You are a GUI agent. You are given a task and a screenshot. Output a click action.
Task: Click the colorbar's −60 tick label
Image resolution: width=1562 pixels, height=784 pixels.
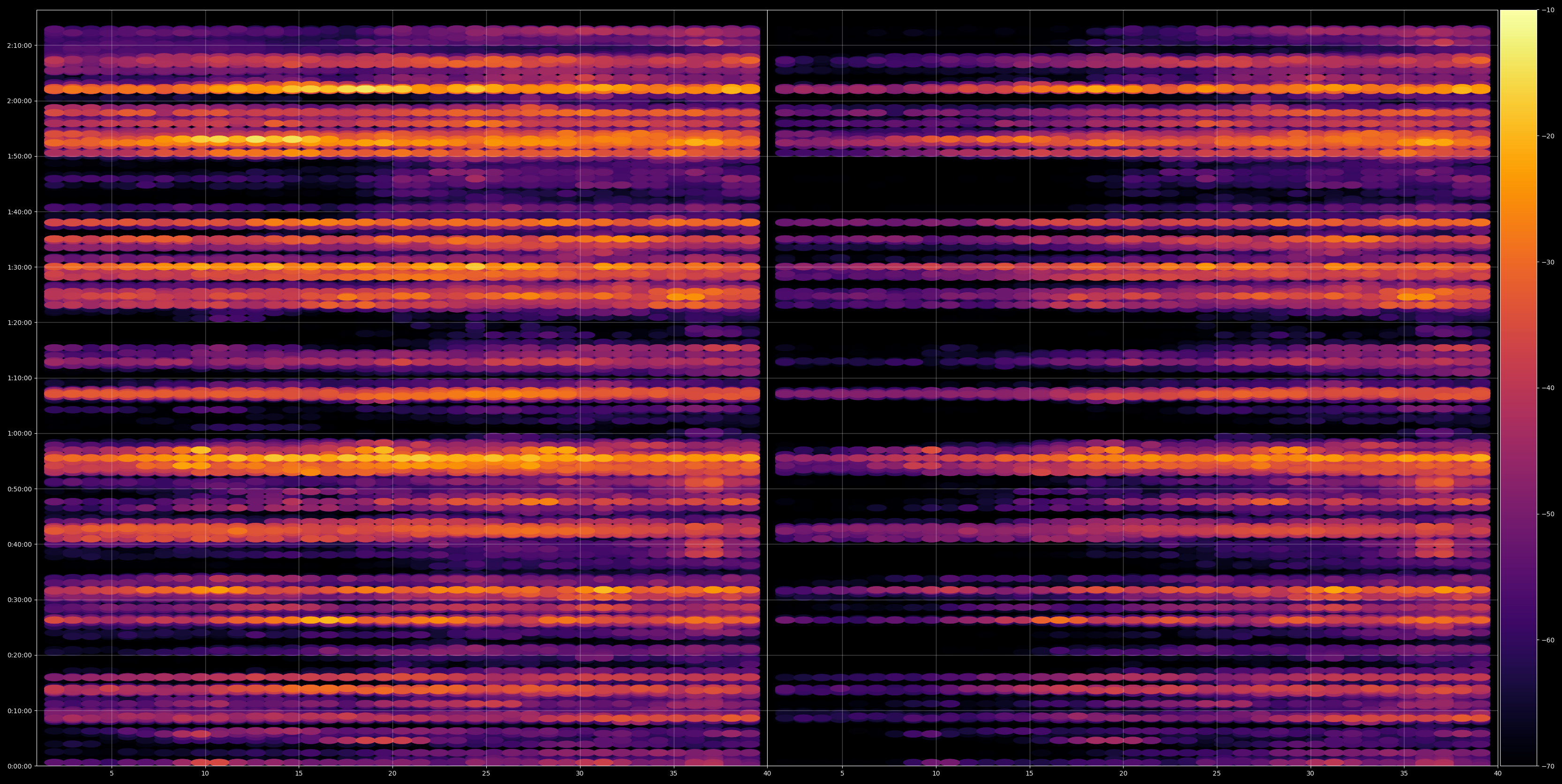point(1548,641)
